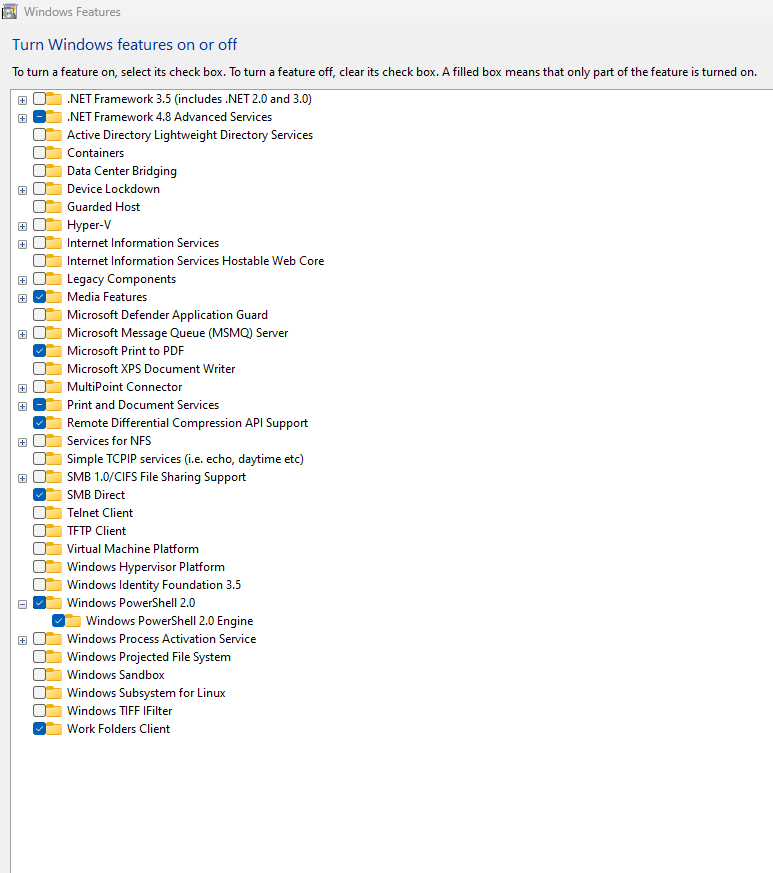Select Windows TIFF IFilter label
The width and height of the screenshot is (773, 873).
[120, 711]
